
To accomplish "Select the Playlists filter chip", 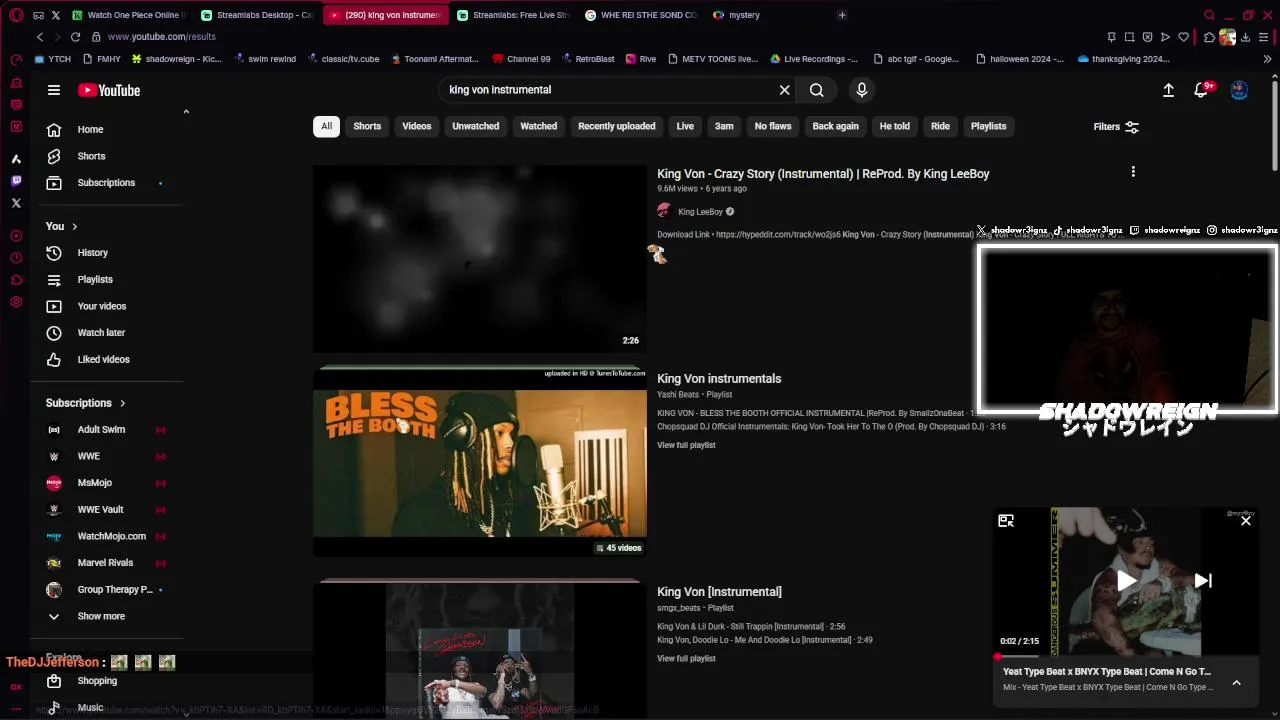I will coord(988,126).
